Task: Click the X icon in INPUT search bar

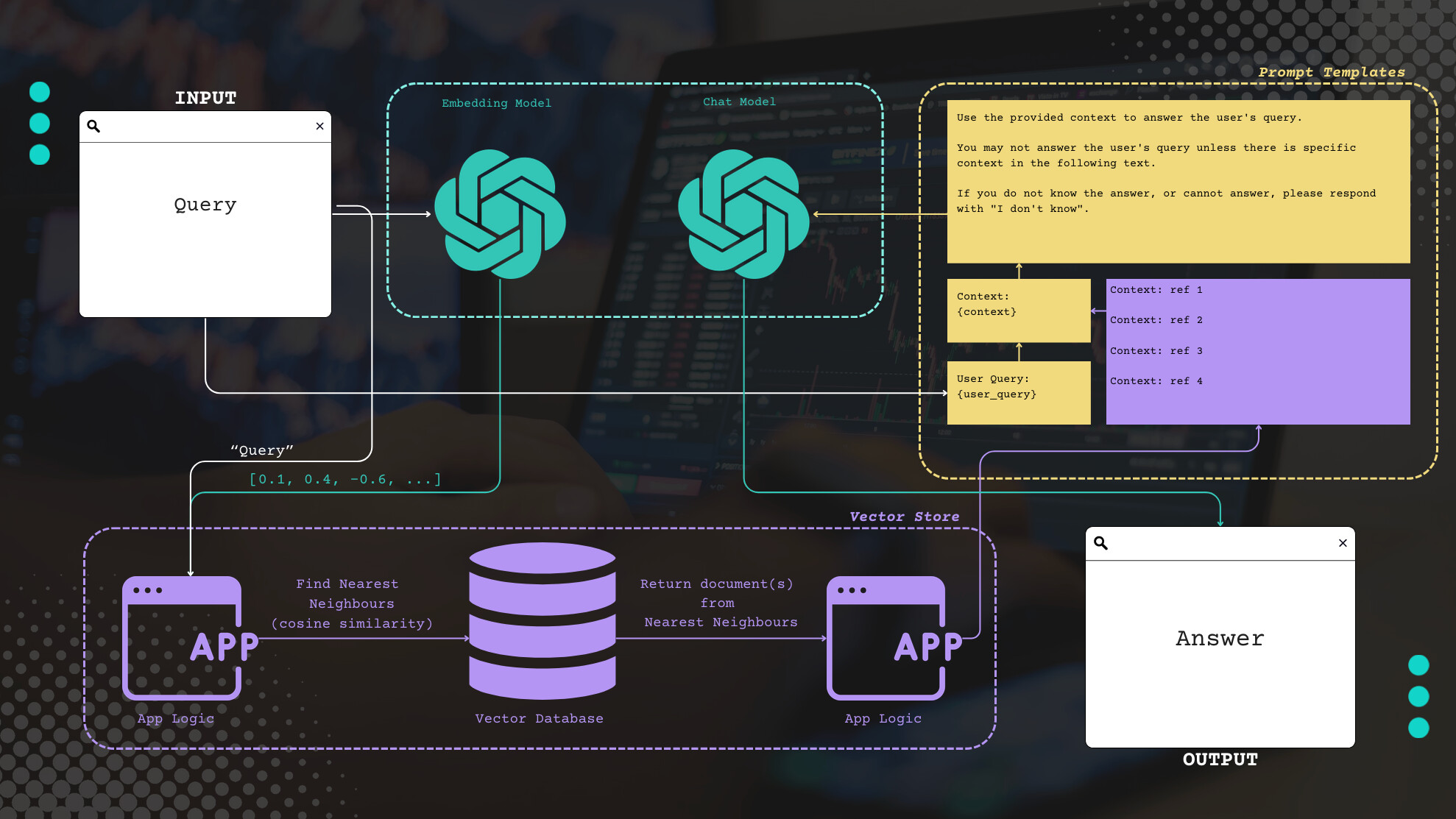Action: (319, 126)
